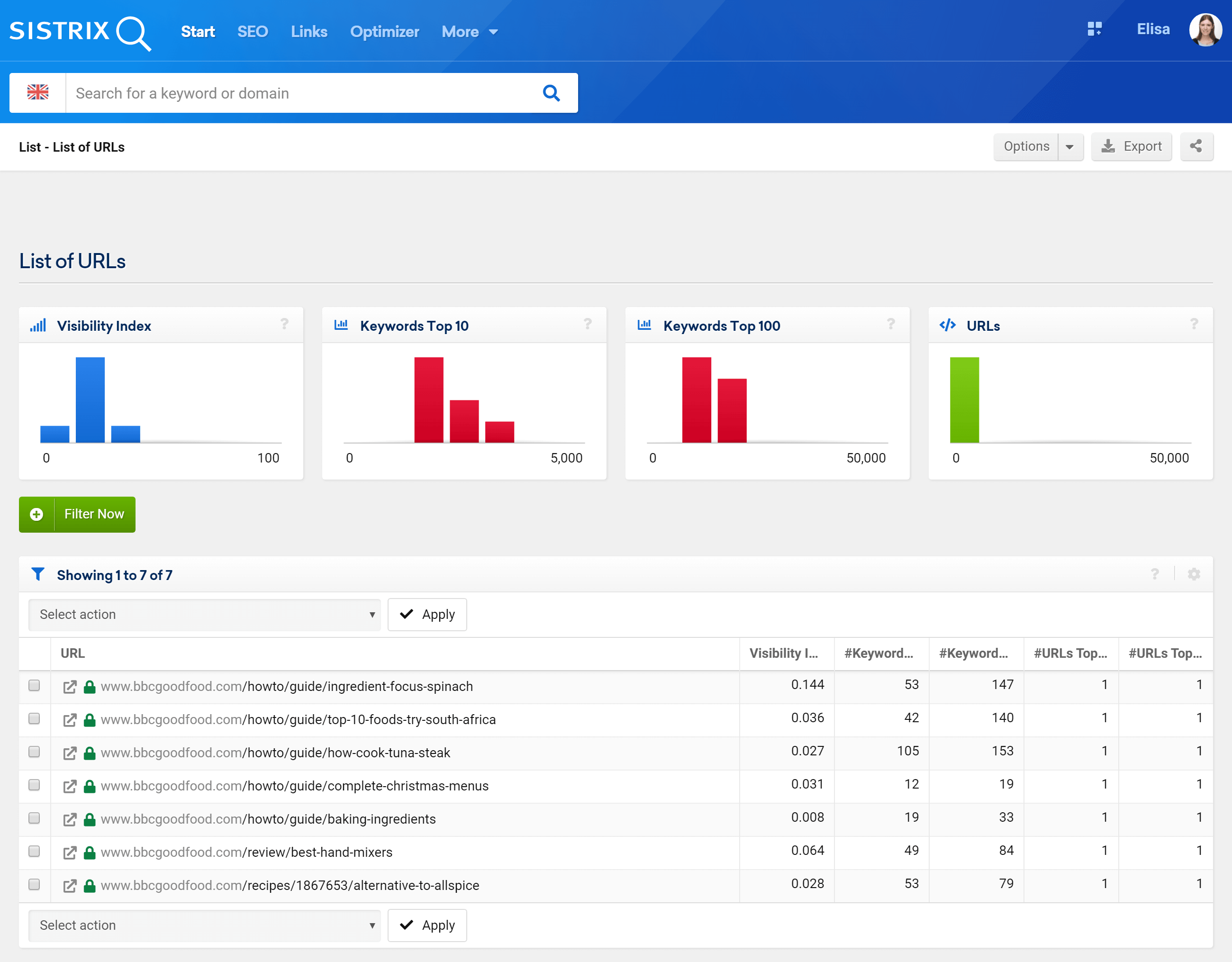The width and height of the screenshot is (1232, 962).
Task: Select the ingredient-focus-spinach row checkbox
Action: (35, 686)
